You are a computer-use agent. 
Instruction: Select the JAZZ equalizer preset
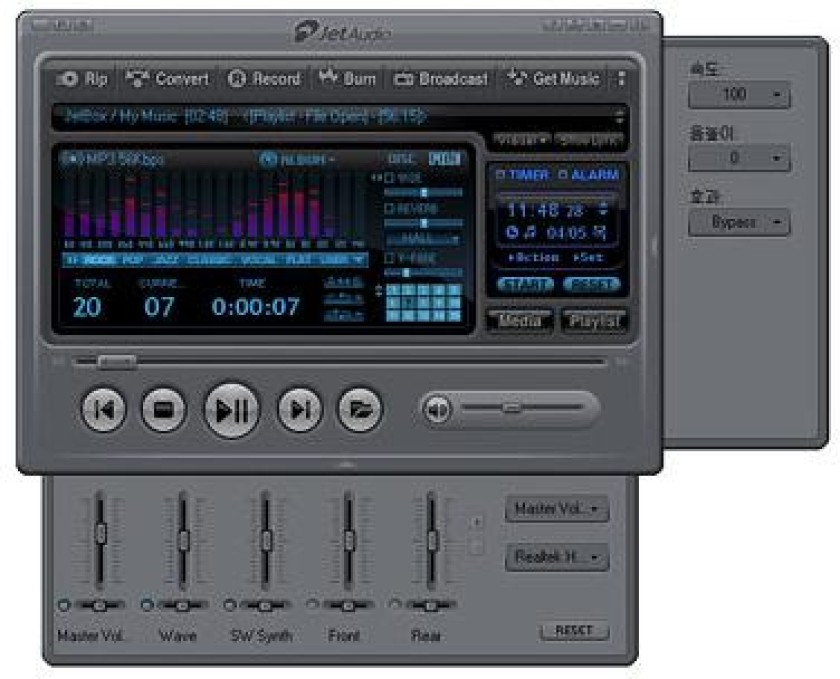[165, 260]
